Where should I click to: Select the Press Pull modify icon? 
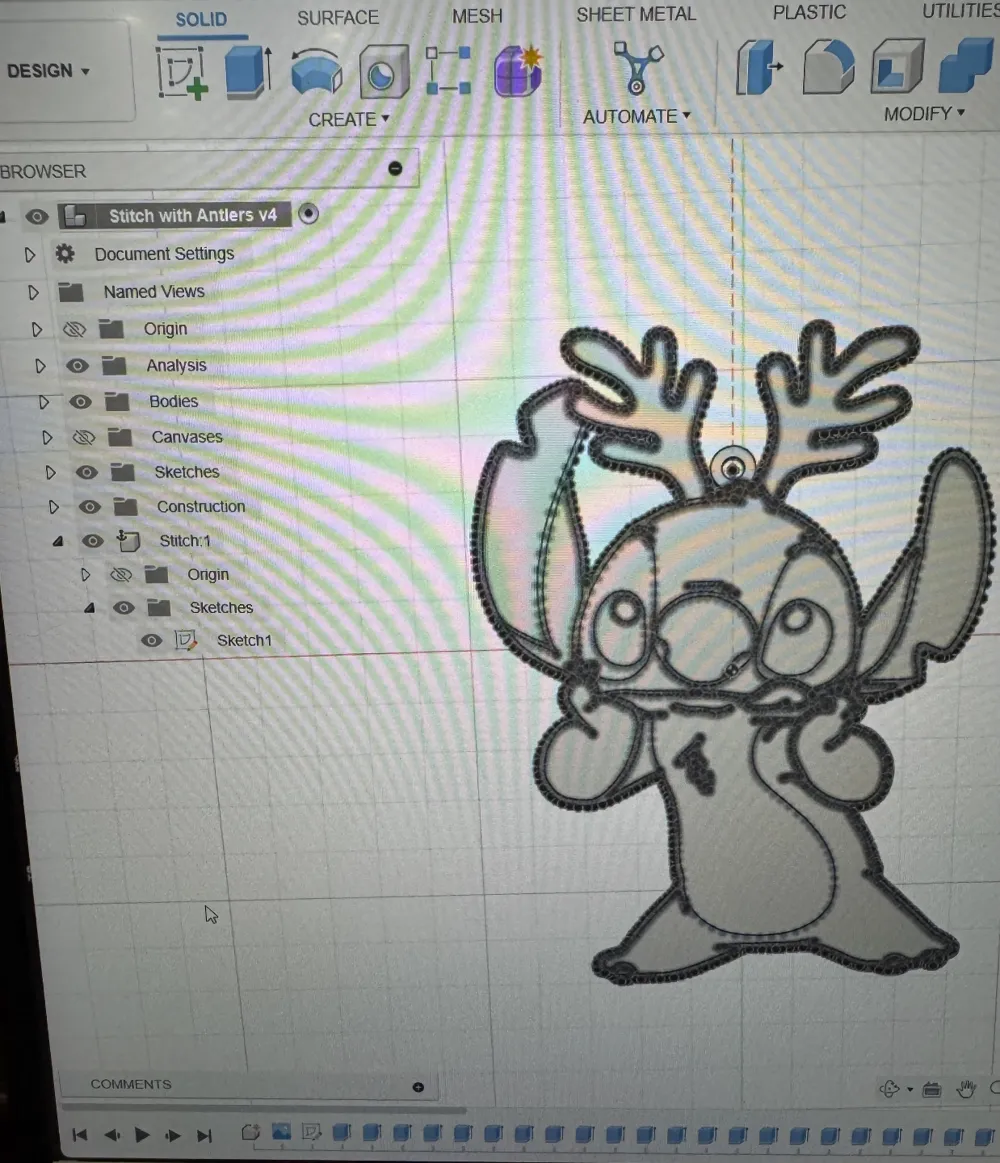(759, 68)
